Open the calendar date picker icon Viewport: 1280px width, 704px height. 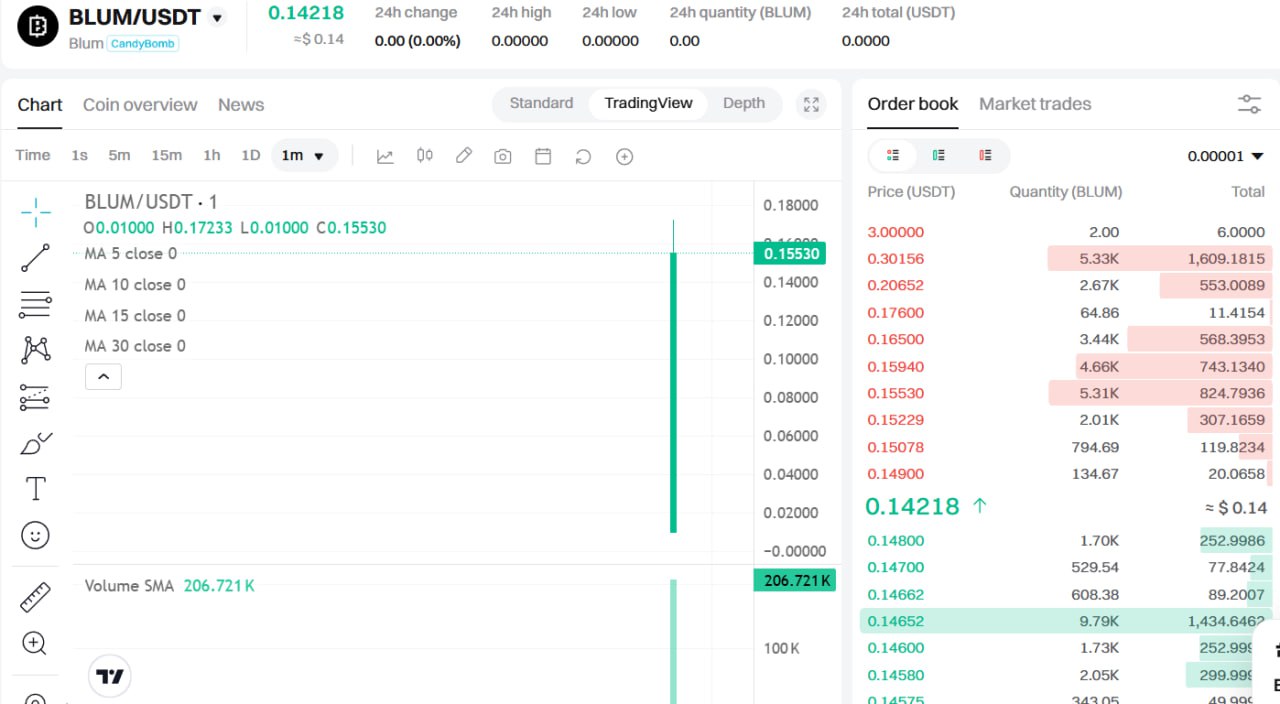pos(543,156)
